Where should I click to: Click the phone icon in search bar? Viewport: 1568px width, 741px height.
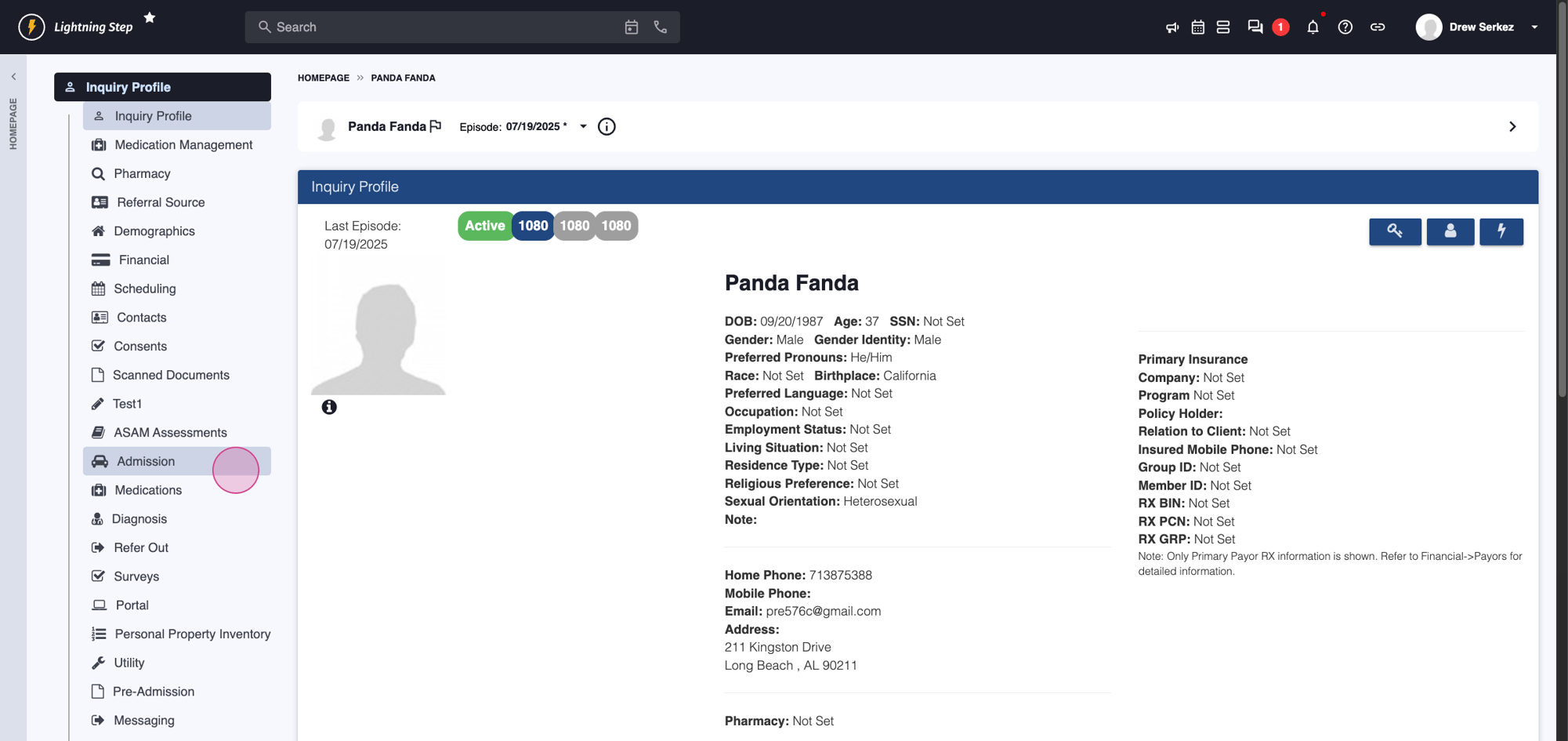[x=661, y=27]
